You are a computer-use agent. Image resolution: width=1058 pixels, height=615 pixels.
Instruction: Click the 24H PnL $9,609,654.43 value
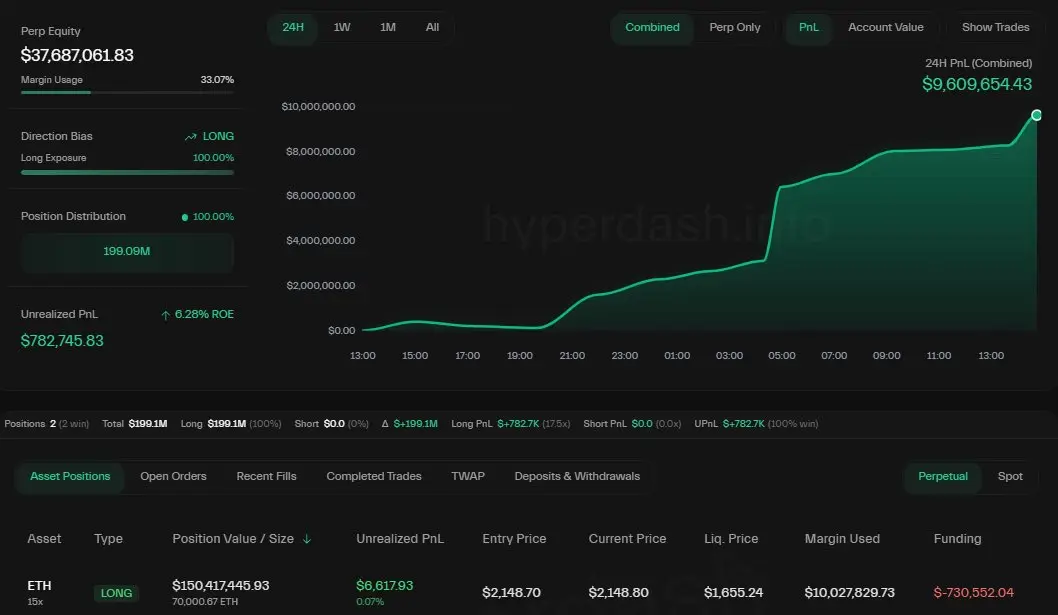tap(976, 84)
